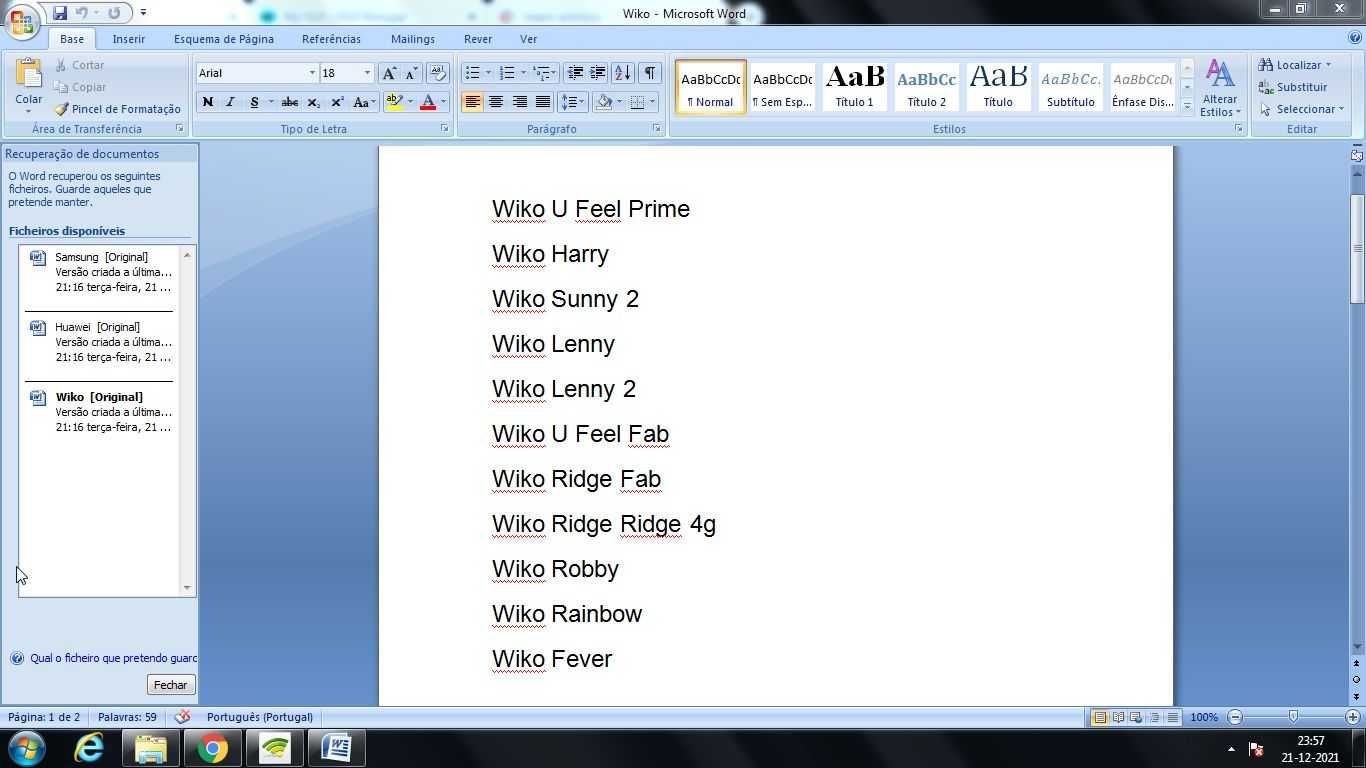Click 'Qual o ficheiro que pretendo guardar' link
Viewport: 1366px width, 768px height.
pyautogui.click(x=113, y=658)
